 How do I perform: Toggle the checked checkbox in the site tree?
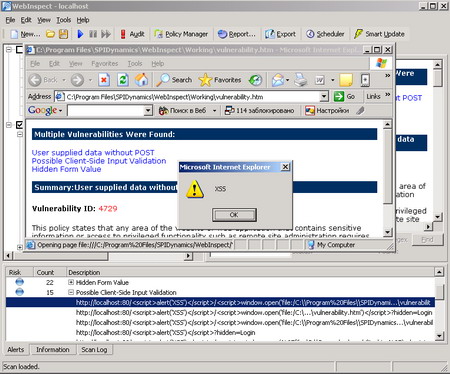coord(20,125)
